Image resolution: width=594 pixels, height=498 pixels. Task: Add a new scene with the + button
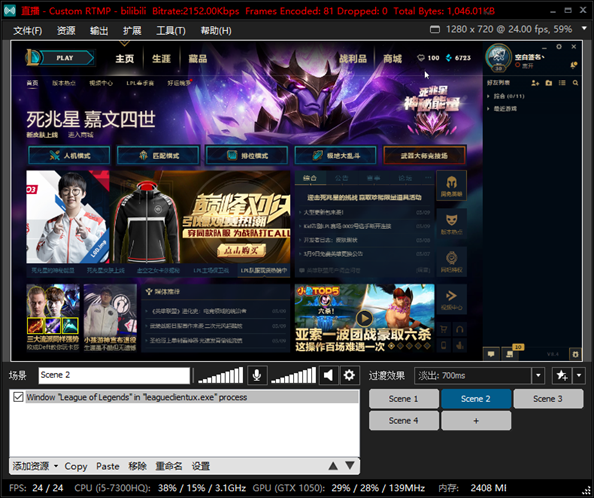click(476, 421)
